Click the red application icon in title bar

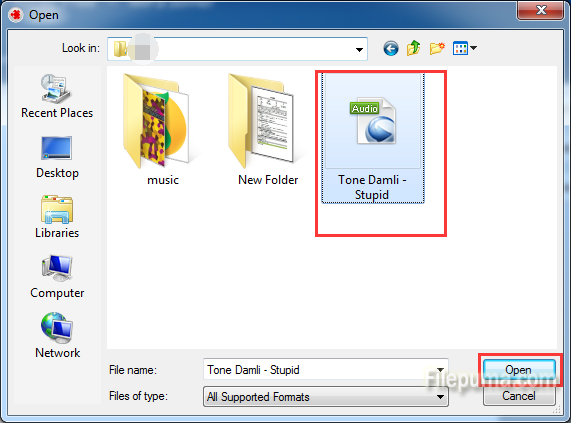15,15
